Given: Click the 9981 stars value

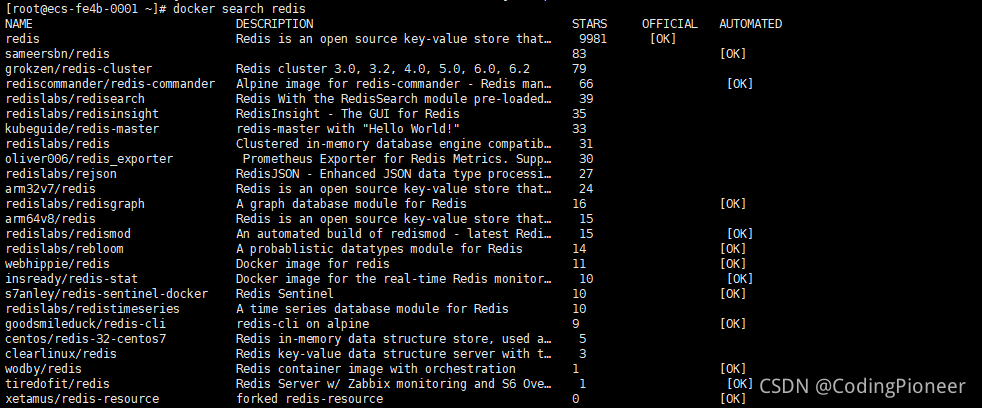Looking at the screenshot, I should coord(593,39).
